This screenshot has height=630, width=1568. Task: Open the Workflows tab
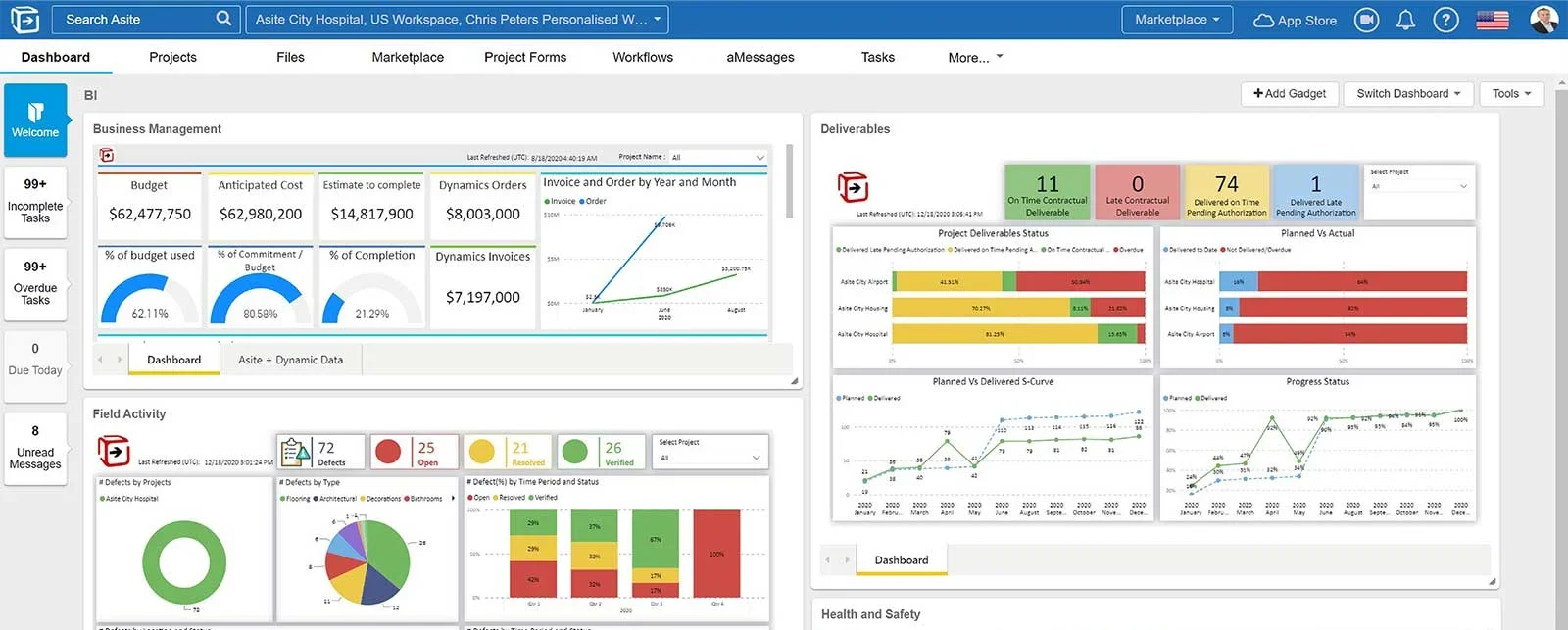pos(643,57)
